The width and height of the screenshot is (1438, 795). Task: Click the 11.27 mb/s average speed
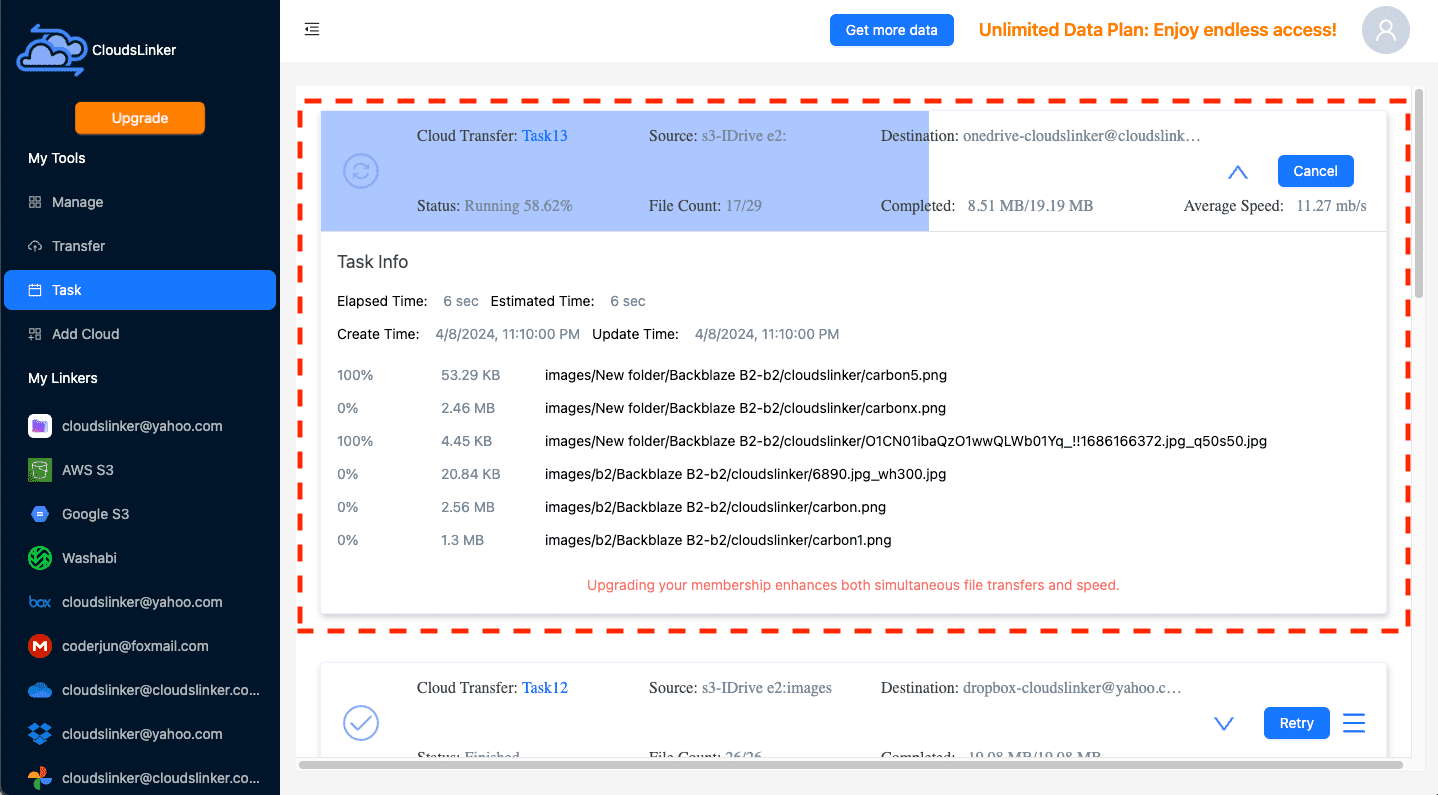click(1331, 206)
